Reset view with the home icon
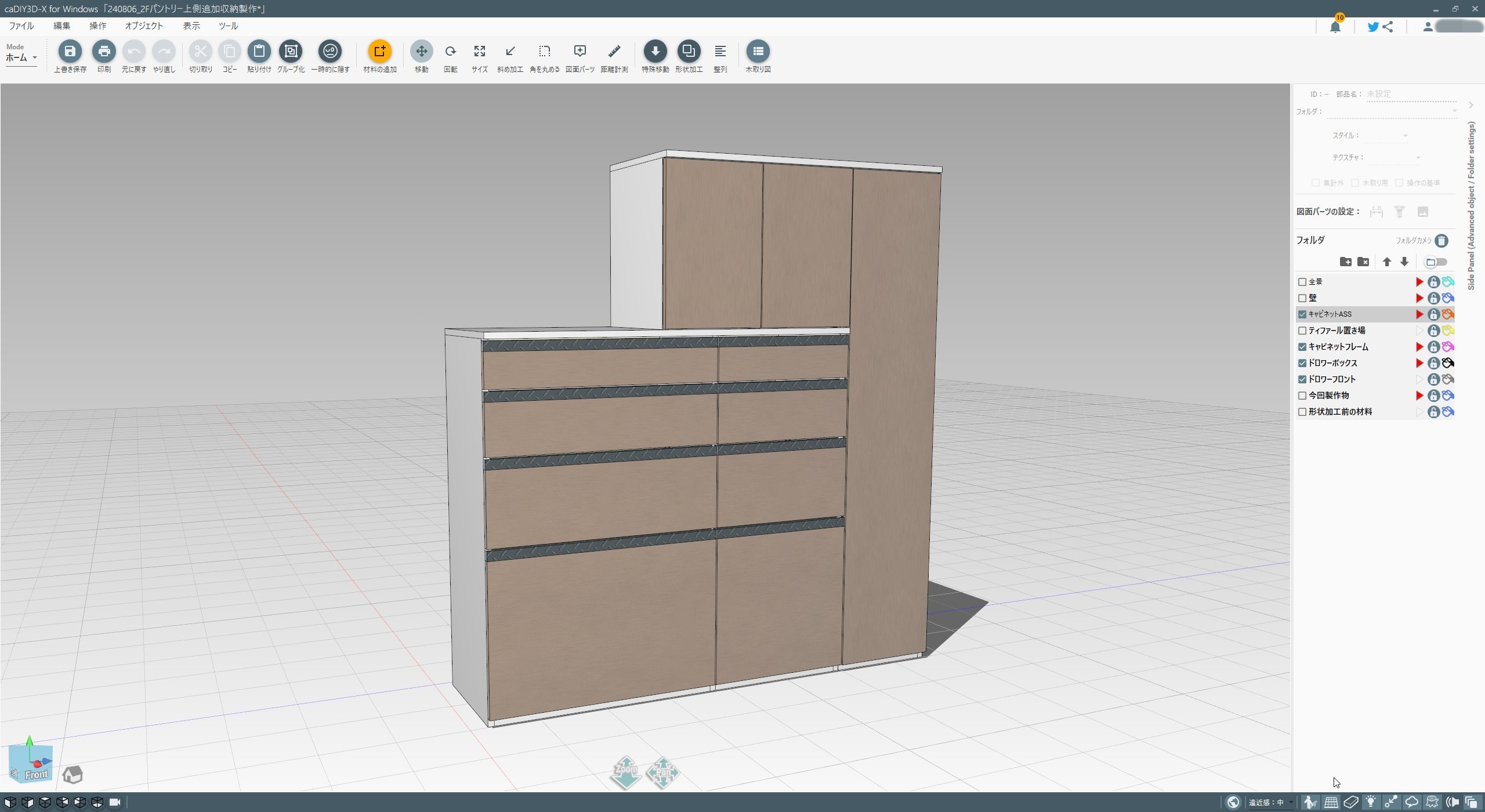The width and height of the screenshot is (1485, 812). click(x=73, y=774)
